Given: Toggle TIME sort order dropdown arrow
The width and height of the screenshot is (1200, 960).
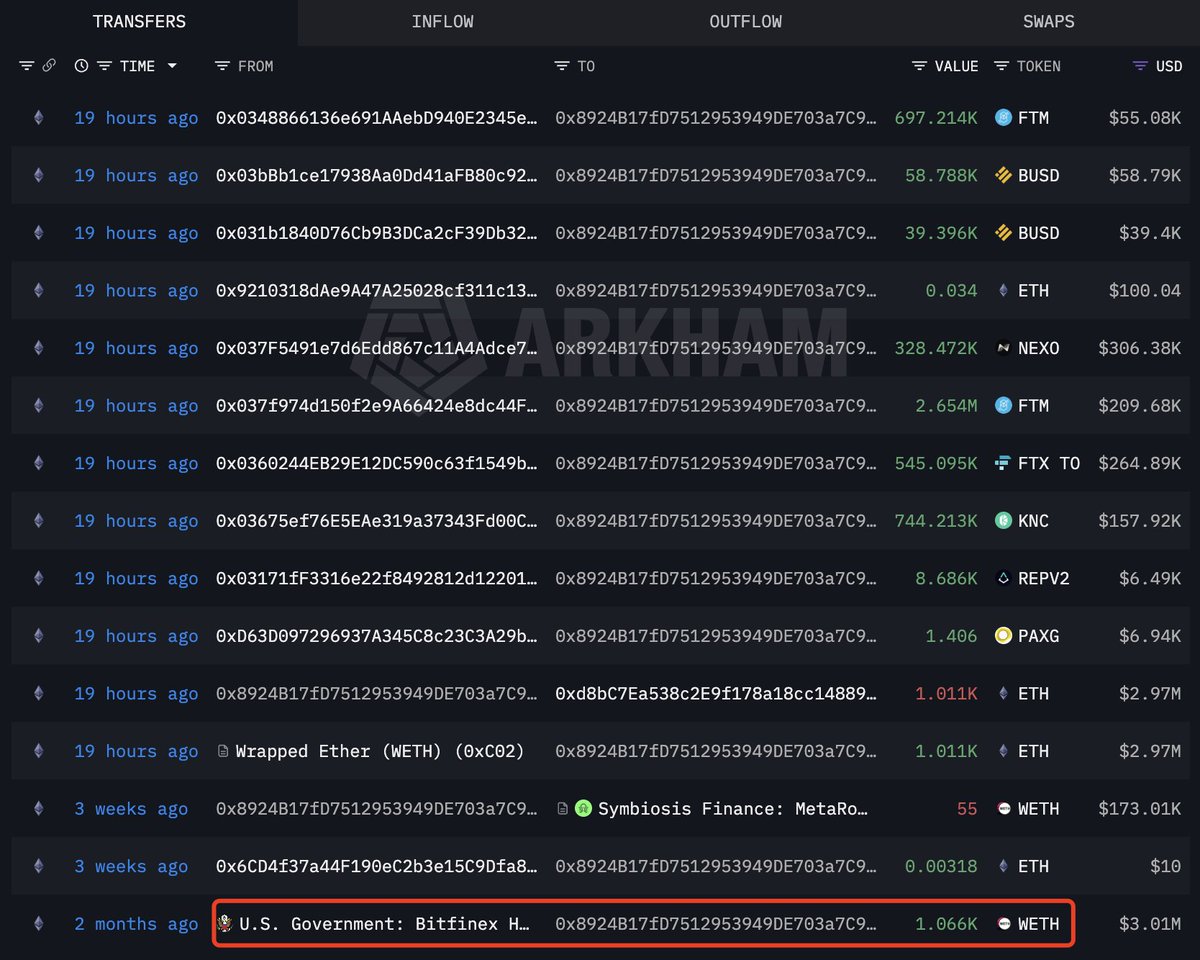Looking at the screenshot, I should [x=172, y=66].
